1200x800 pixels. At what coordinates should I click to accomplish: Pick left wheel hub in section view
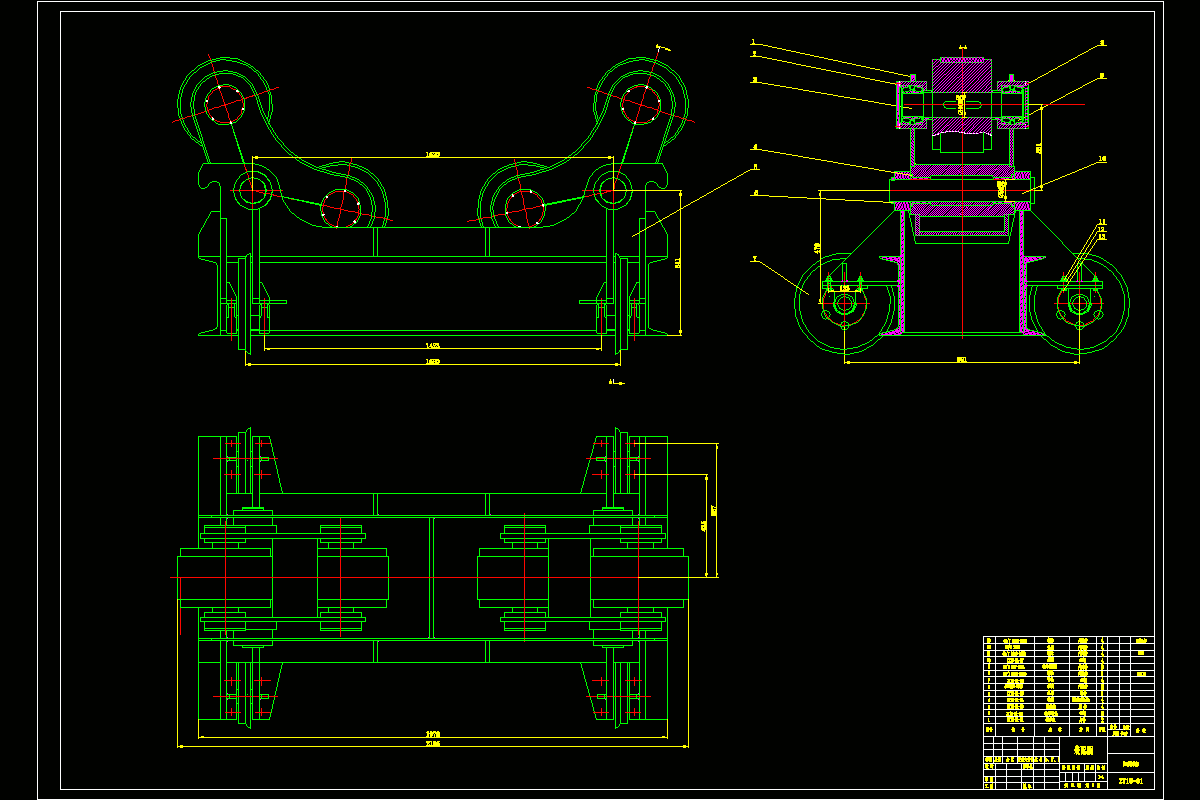[846, 303]
